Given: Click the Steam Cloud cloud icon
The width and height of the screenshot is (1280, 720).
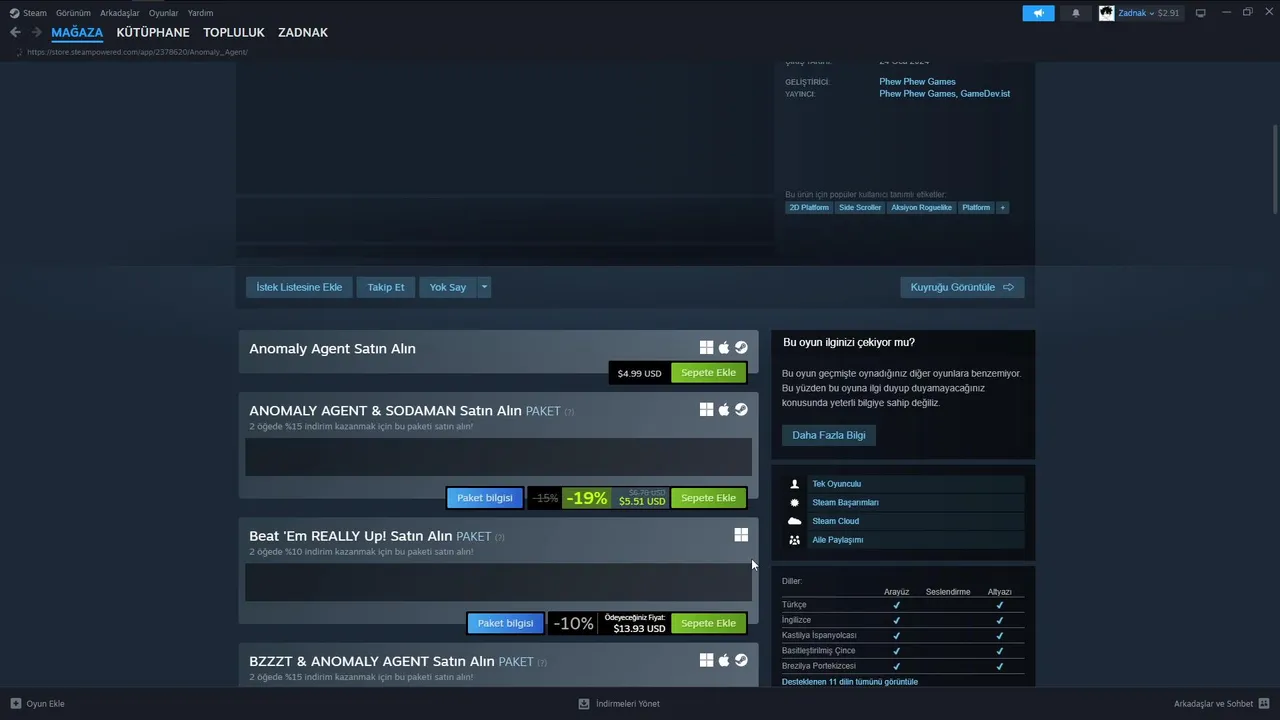Looking at the screenshot, I should click(x=795, y=521).
